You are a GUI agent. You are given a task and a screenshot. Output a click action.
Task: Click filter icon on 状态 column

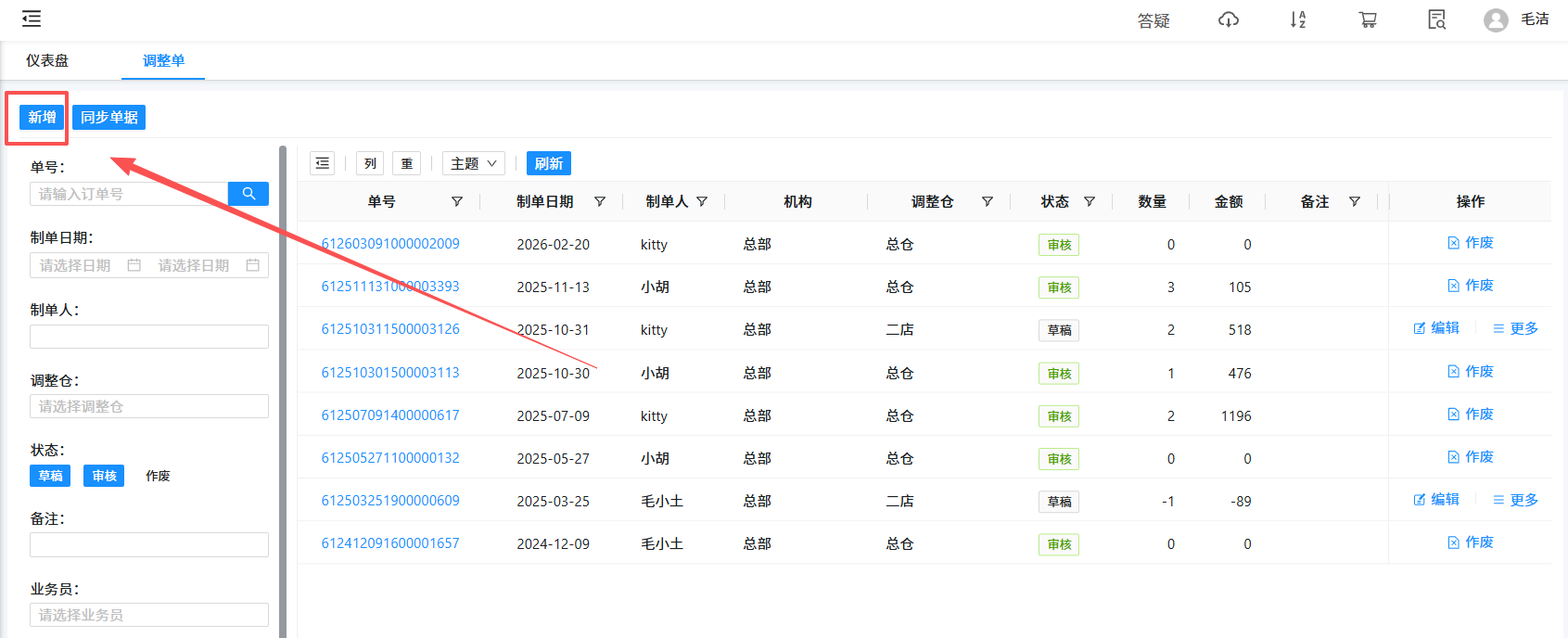1090,201
